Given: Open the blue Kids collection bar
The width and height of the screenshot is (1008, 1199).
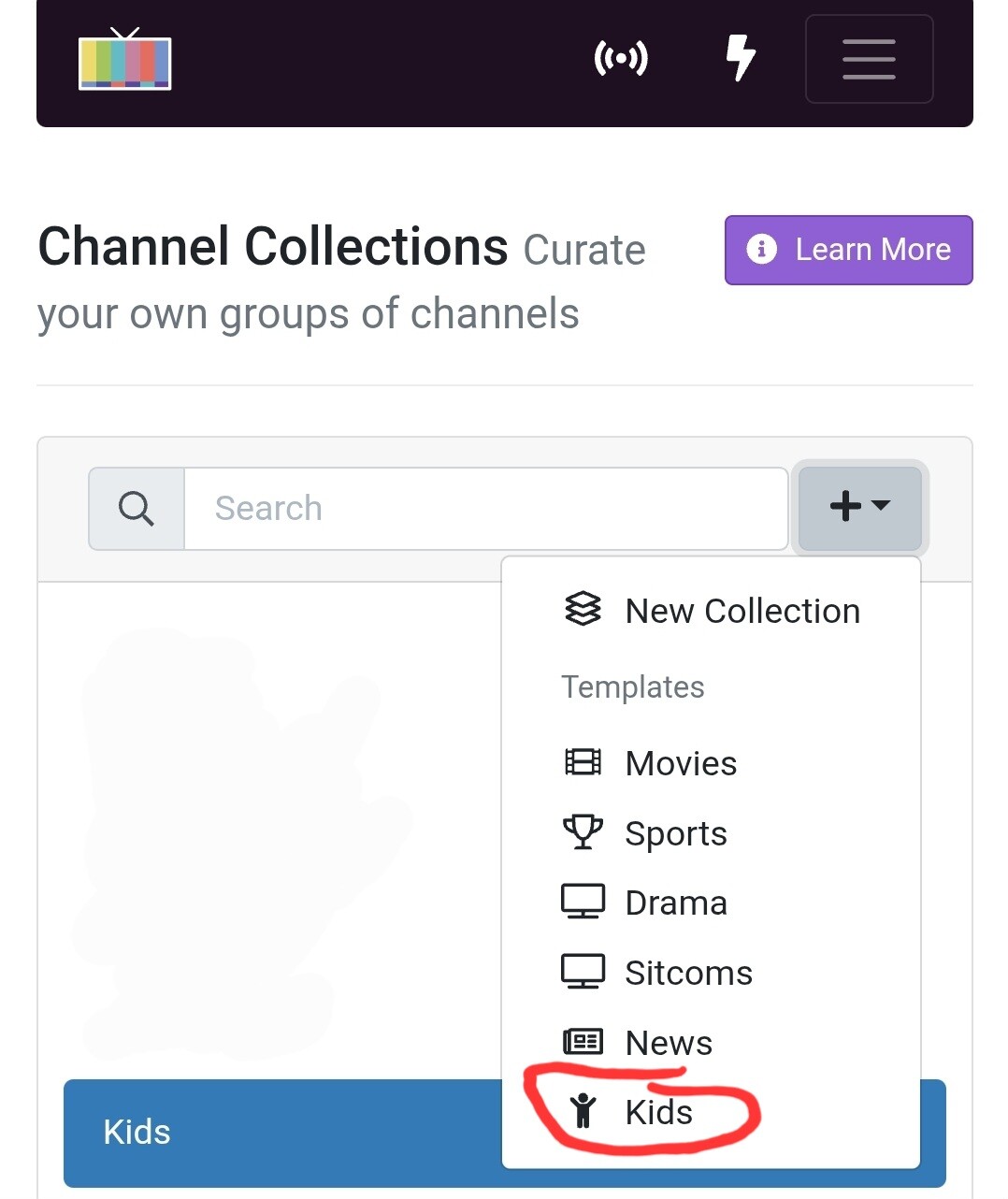Looking at the screenshot, I should [281, 1133].
